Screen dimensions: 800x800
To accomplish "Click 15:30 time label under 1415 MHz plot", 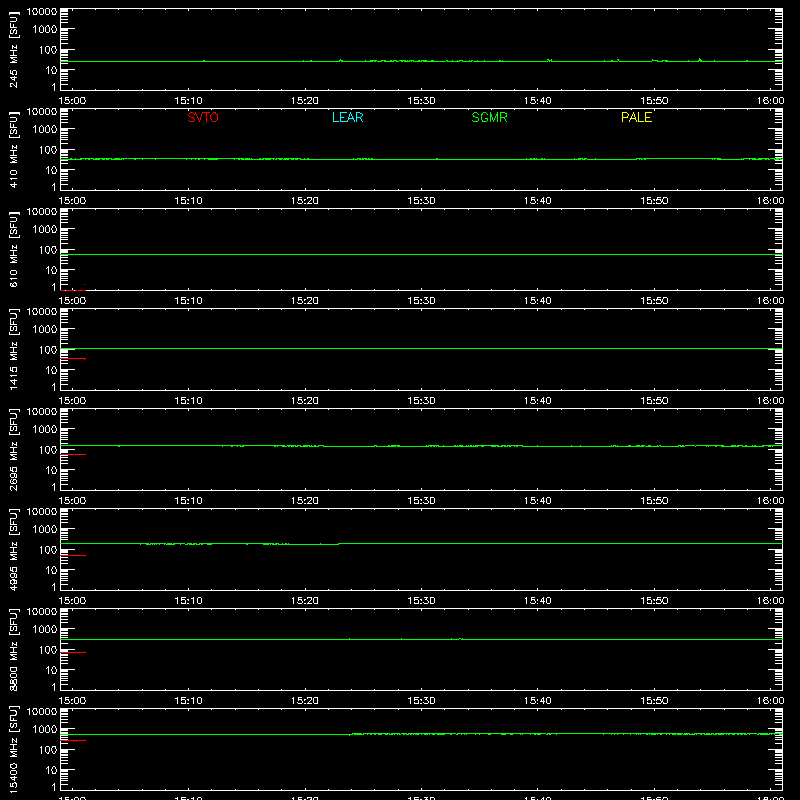I will tap(421, 401).
